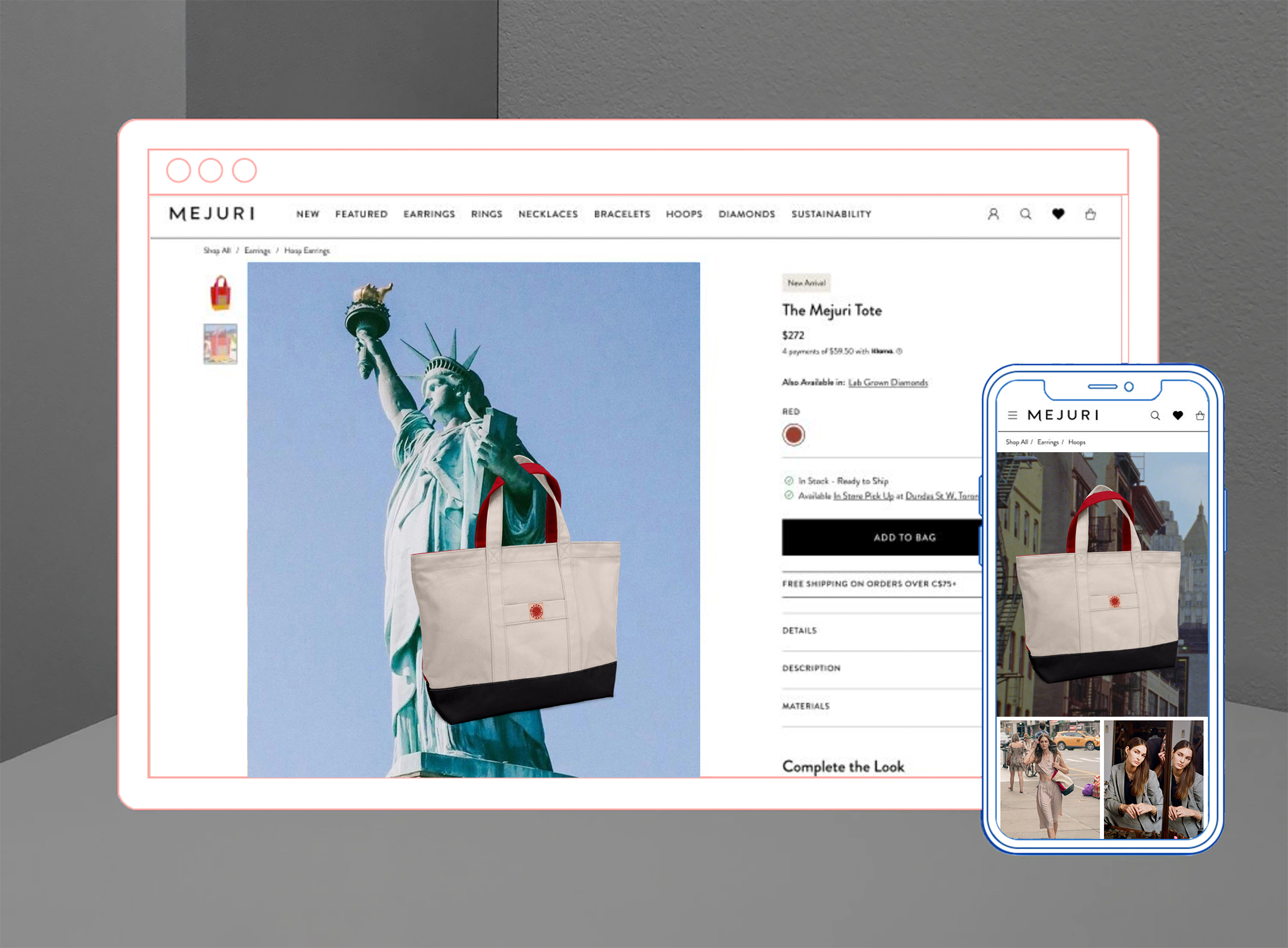Open the Necklaces menu item
The height and width of the screenshot is (948, 1288).
pyautogui.click(x=548, y=214)
